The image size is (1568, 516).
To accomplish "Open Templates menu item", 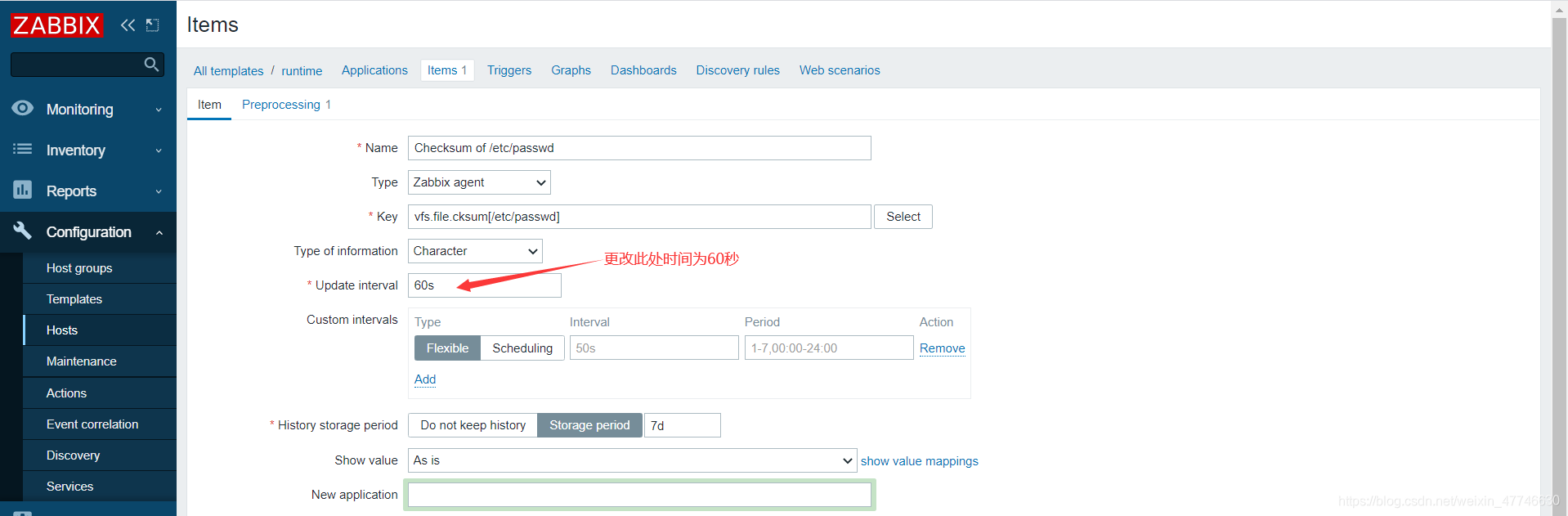I will [x=100, y=299].
